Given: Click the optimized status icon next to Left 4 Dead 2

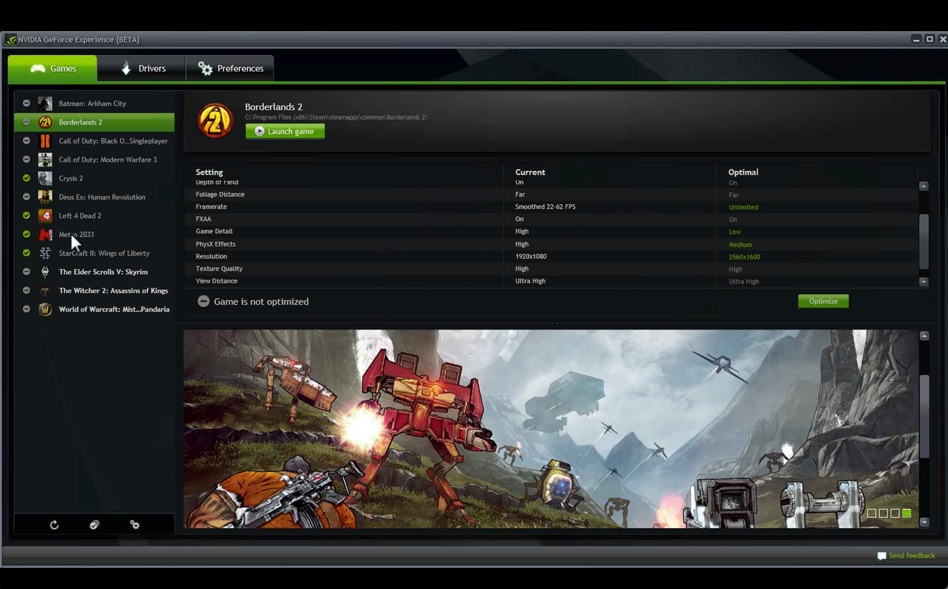Looking at the screenshot, I should point(26,215).
